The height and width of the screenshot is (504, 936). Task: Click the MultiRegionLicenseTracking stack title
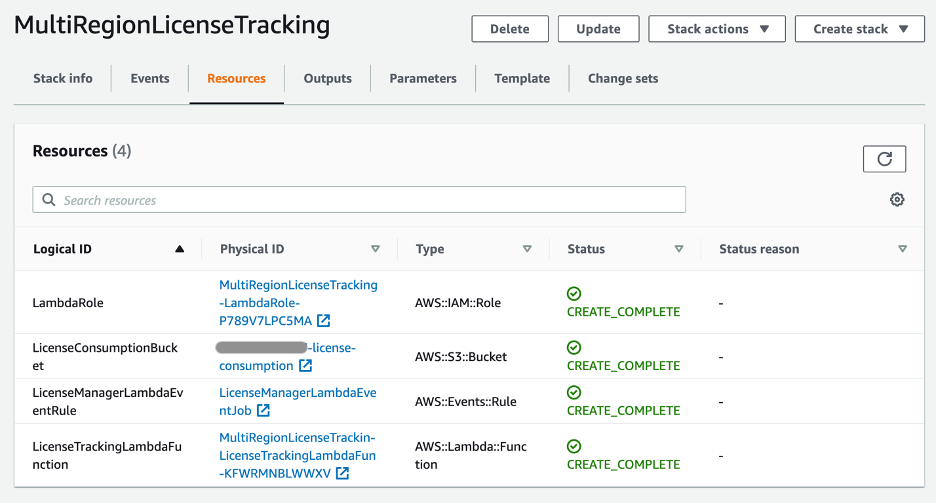click(172, 26)
